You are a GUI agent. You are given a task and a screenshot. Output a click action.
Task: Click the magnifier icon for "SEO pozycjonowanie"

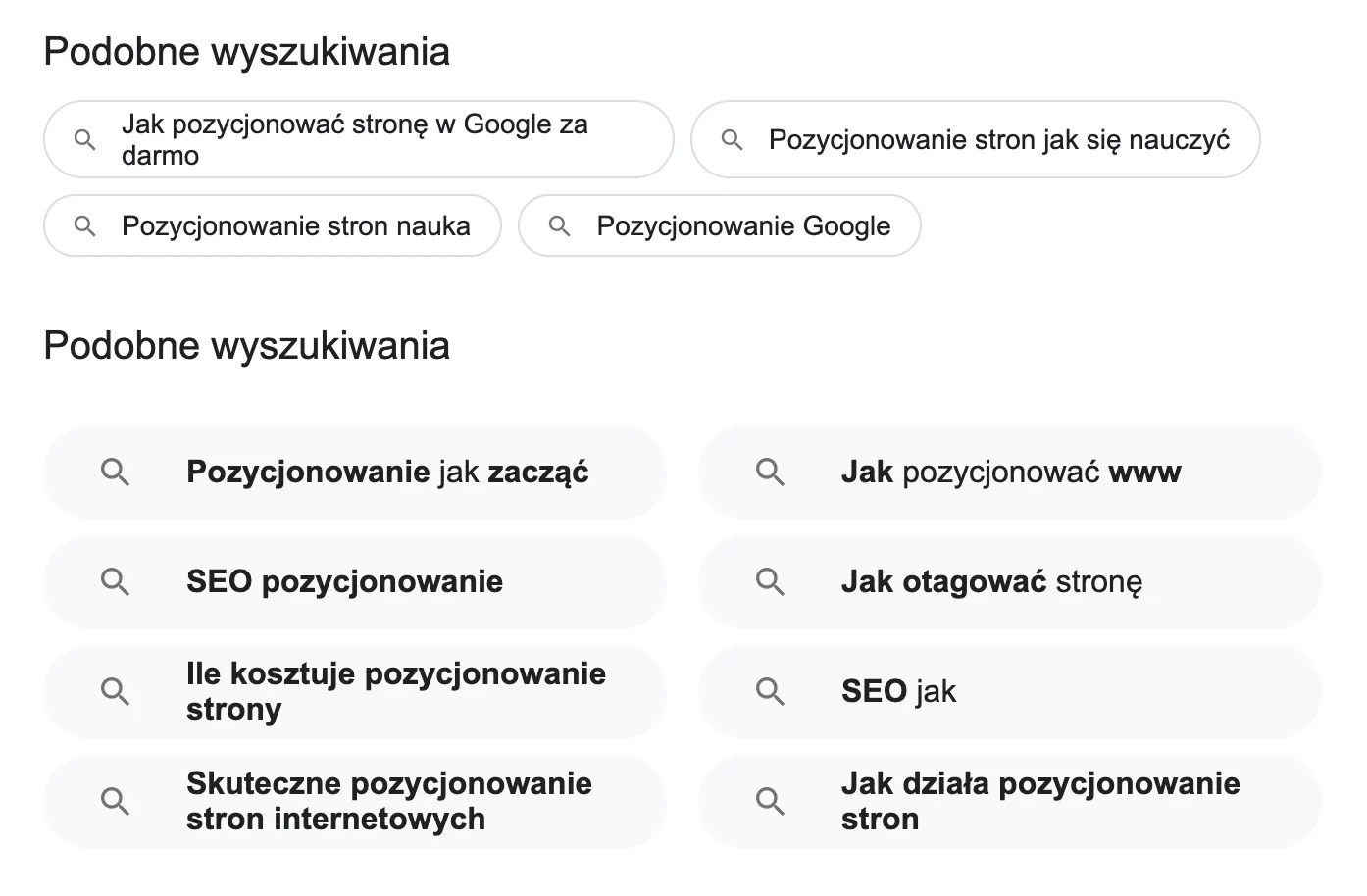point(115,582)
